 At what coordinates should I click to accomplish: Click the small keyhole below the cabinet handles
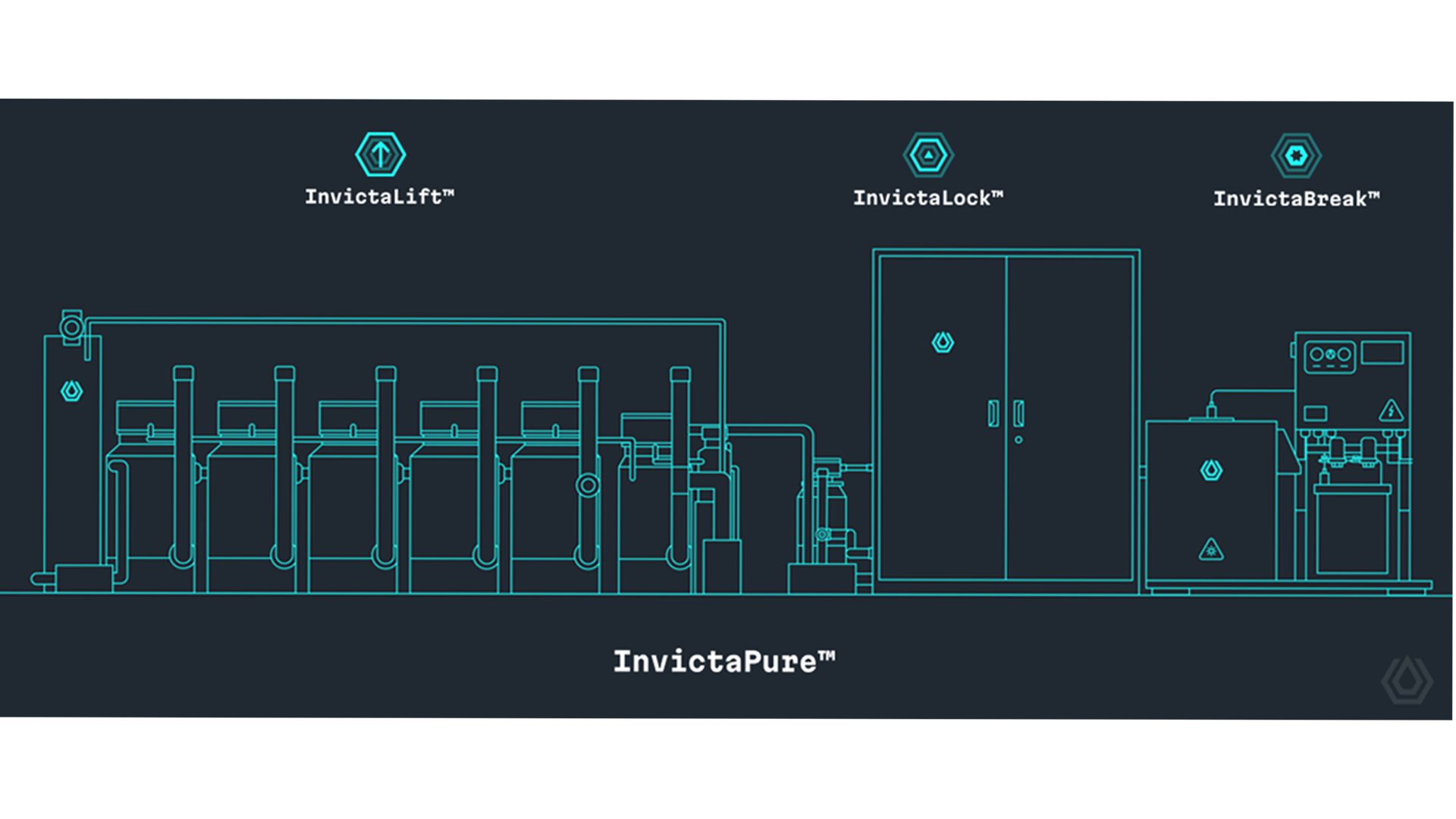[x=1018, y=440]
